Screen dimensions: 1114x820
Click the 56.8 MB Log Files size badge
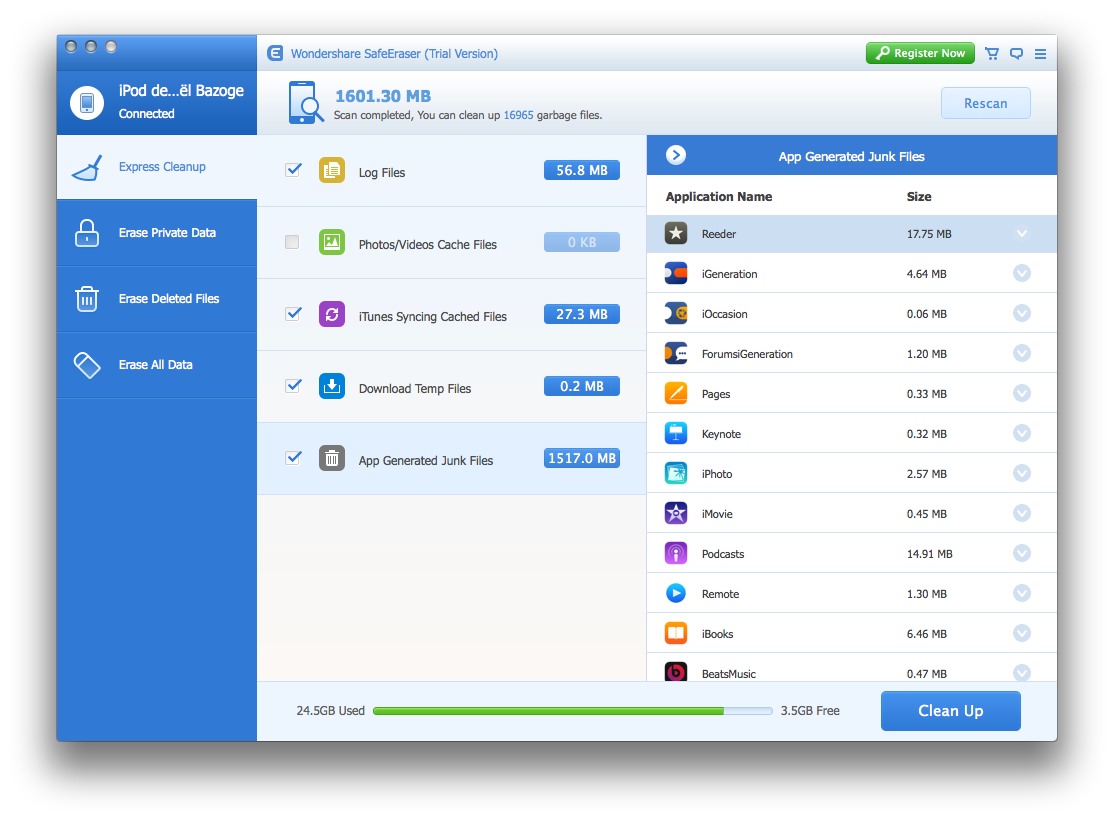coord(581,171)
